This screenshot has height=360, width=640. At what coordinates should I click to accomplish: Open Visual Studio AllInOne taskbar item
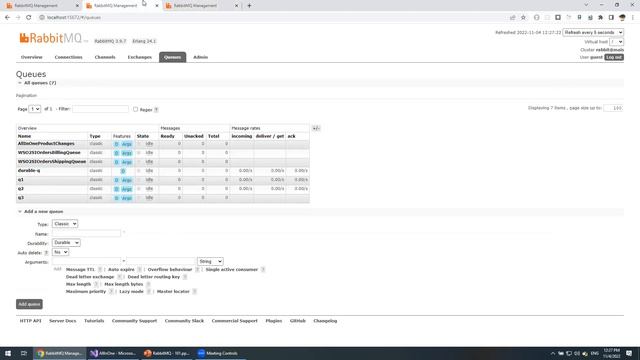(113, 353)
